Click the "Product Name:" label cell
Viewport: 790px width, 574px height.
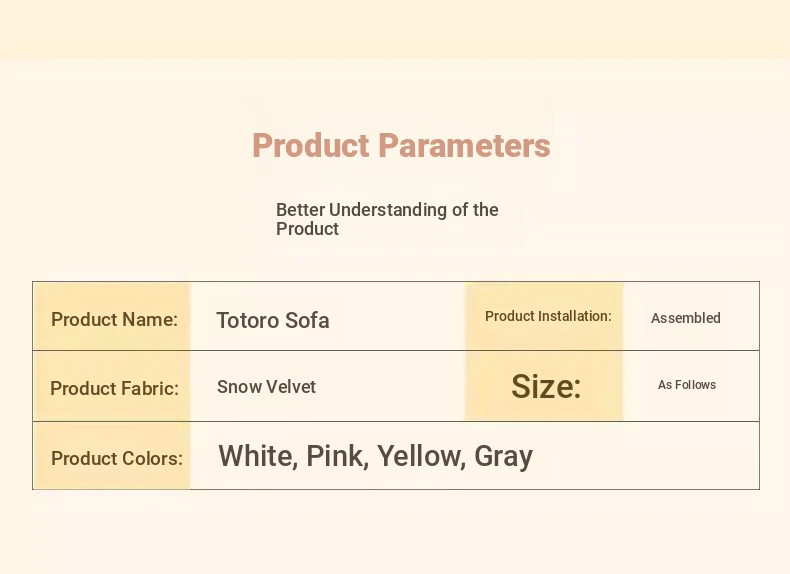pyautogui.click(x=114, y=320)
